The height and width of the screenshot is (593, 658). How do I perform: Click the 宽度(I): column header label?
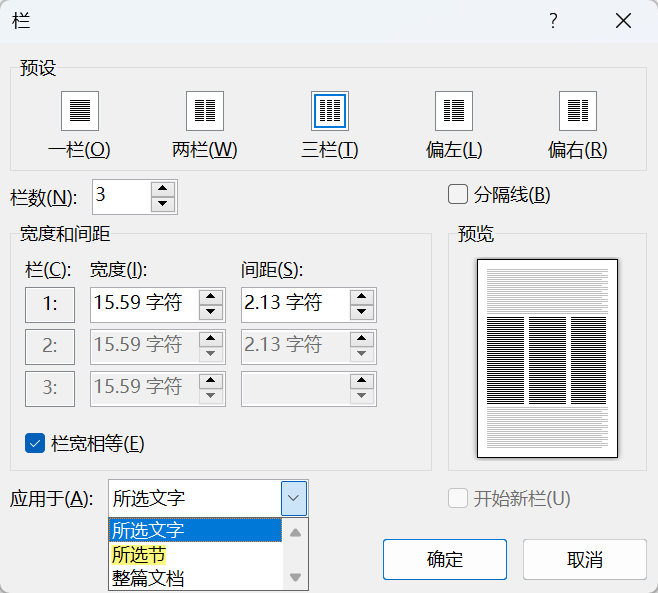point(119,270)
